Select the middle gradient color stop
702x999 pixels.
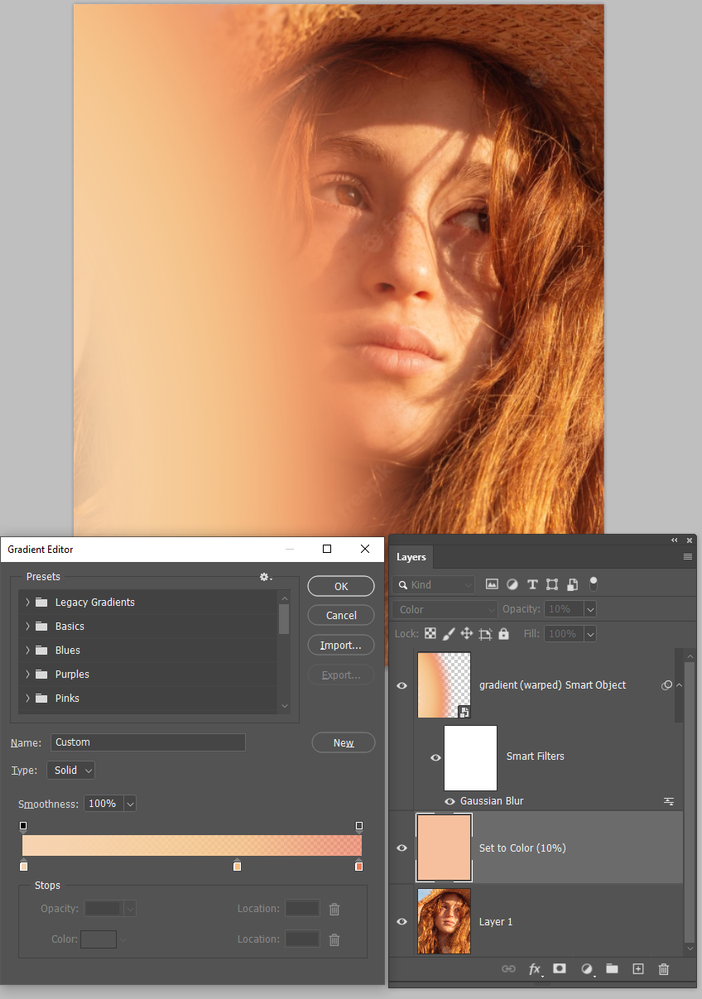click(x=237, y=865)
